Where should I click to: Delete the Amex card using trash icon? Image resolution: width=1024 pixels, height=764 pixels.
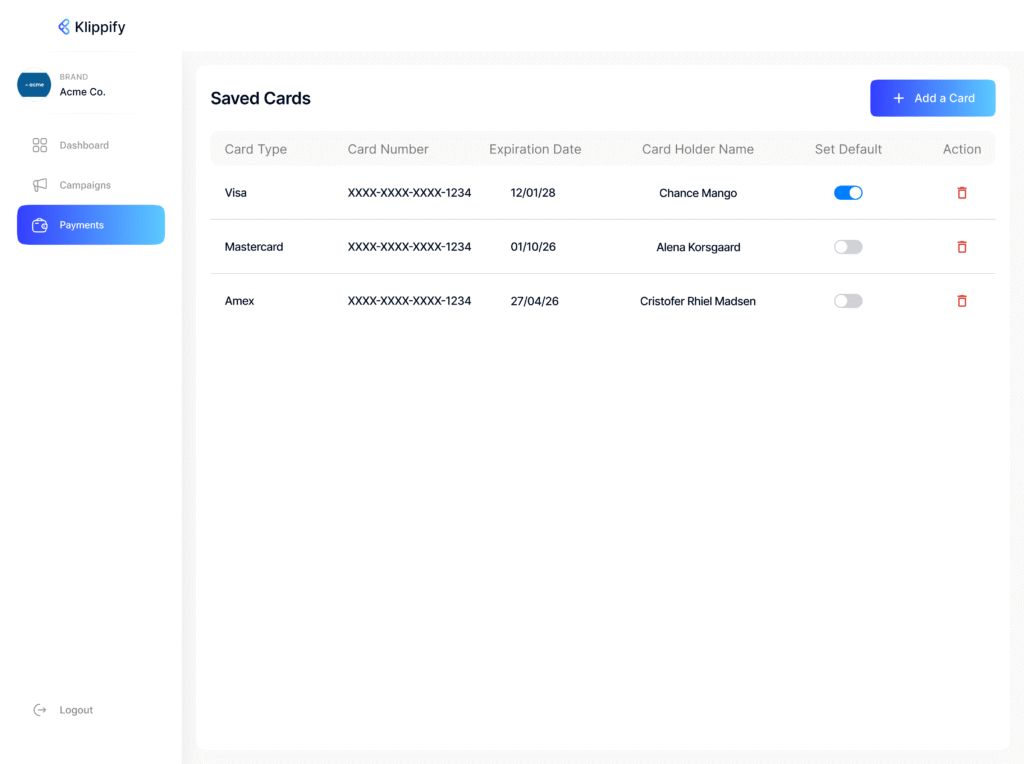tap(962, 301)
